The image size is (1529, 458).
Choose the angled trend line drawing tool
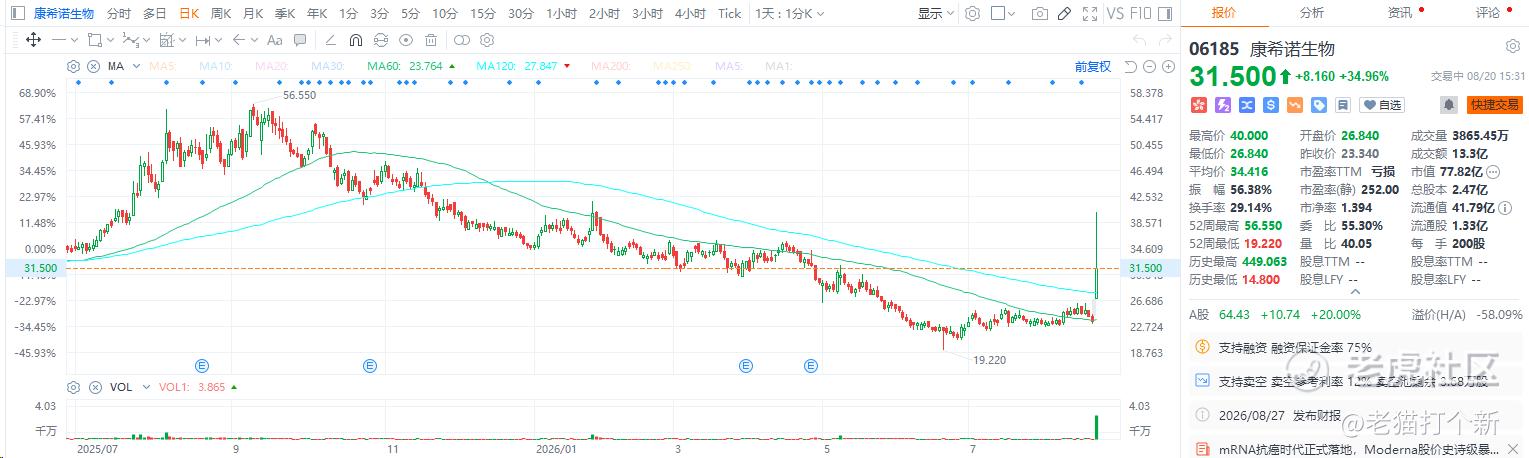tap(330, 40)
